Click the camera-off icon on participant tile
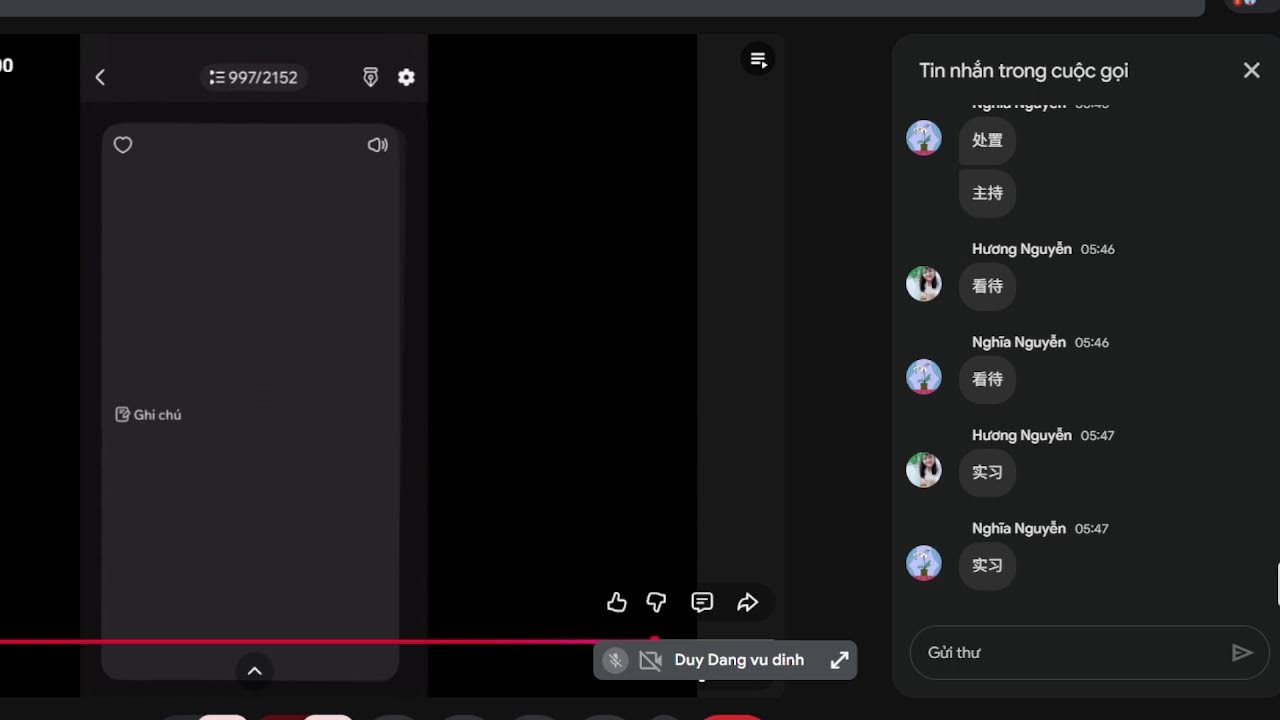This screenshot has height=720, width=1280. 650,660
